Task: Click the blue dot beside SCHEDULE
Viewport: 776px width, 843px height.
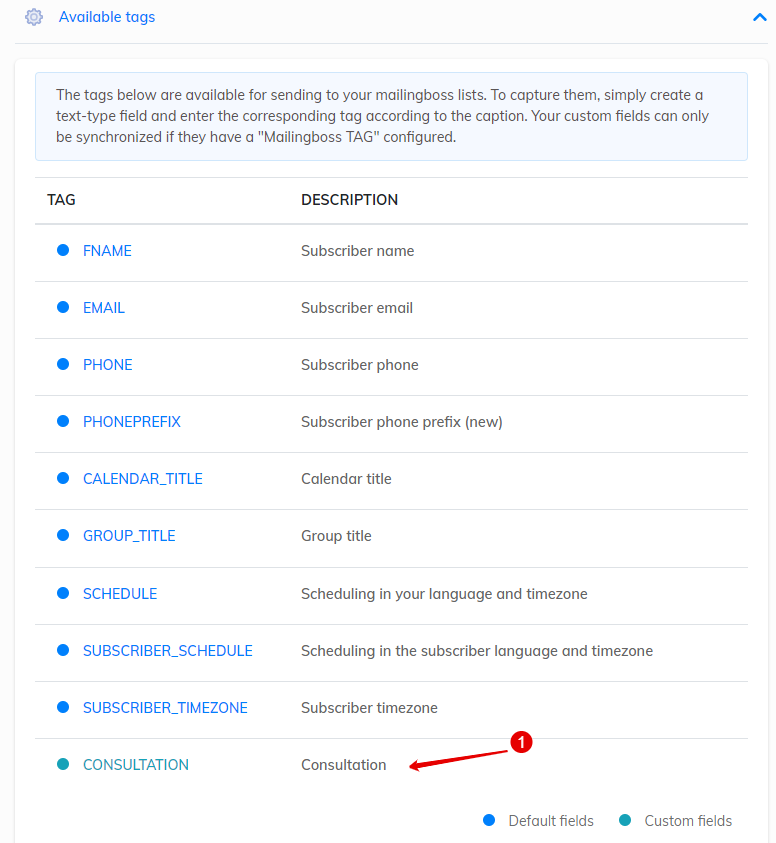Action: [x=63, y=593]
